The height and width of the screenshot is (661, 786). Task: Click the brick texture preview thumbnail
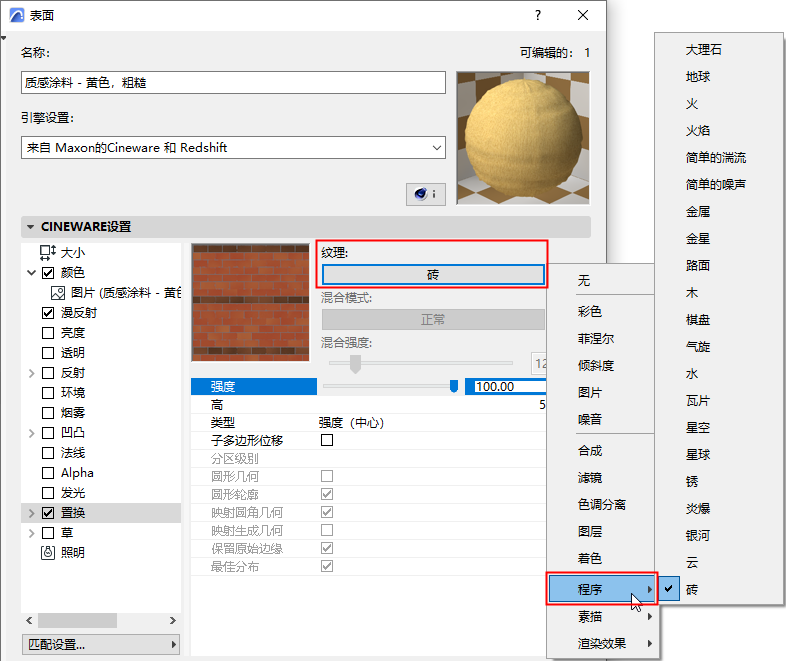251,302
